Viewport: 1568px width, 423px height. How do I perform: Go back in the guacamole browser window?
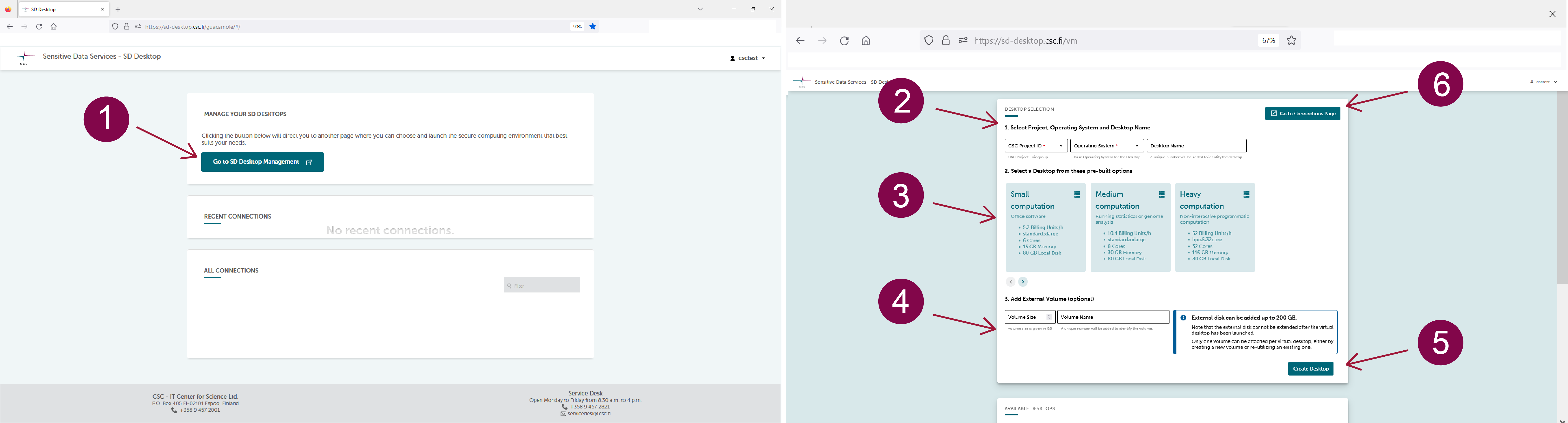click(10, 27)
